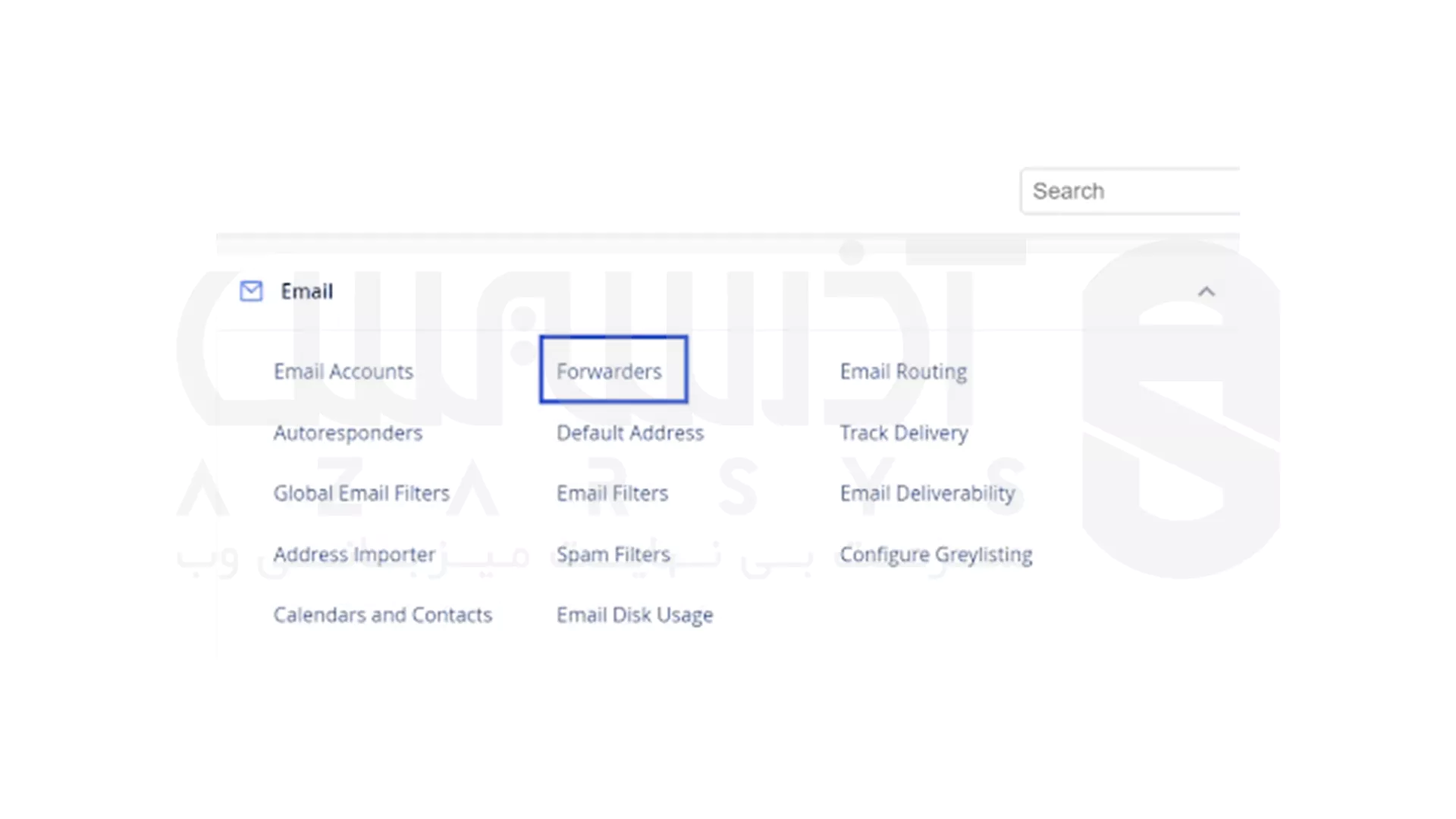This screenshot has height=819, width=1456.
Task: Go to Email Deliverability
Action: pos(927,494)
